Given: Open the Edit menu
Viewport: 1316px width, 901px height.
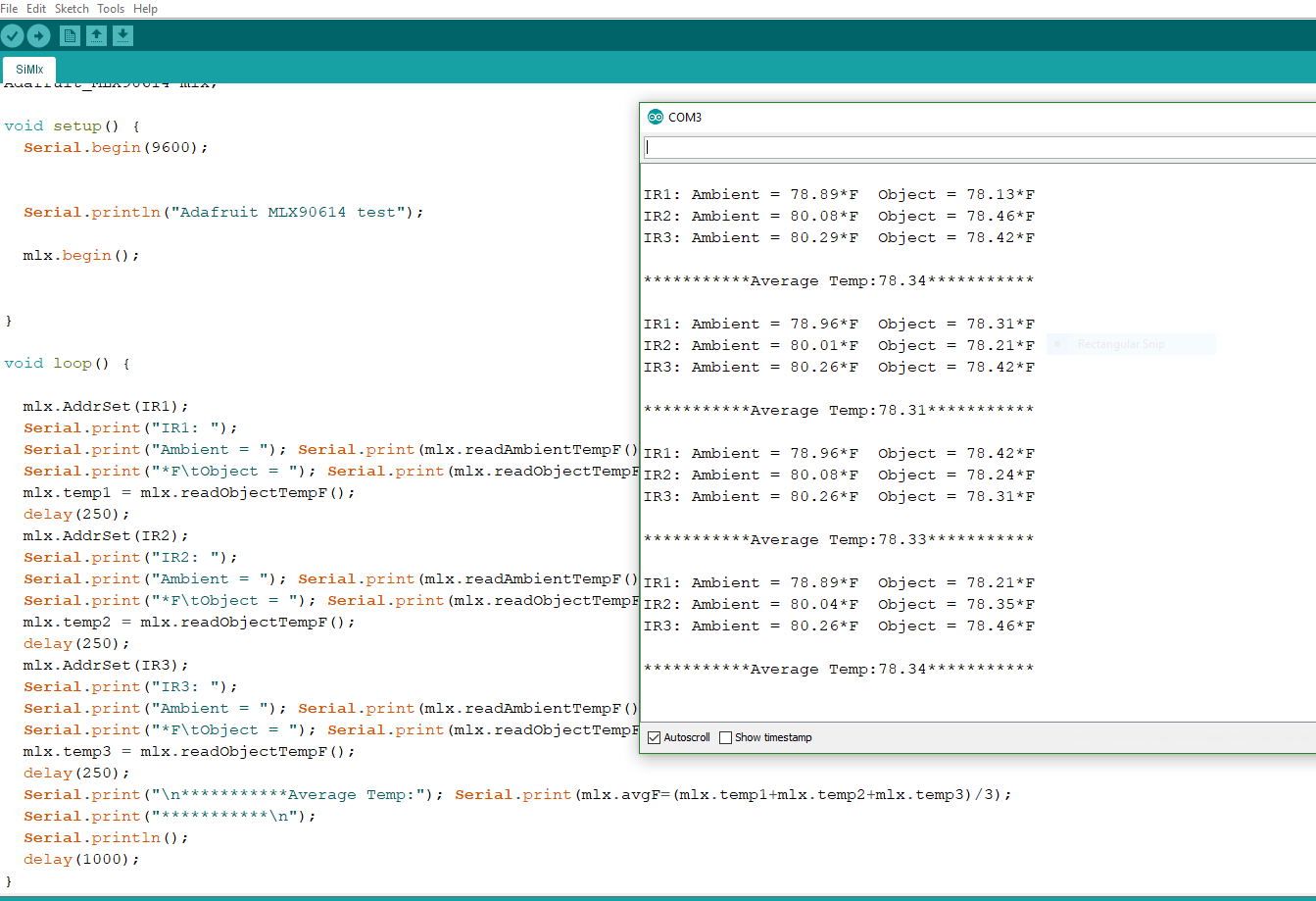Looking at the screenshot, I should 36,9.
